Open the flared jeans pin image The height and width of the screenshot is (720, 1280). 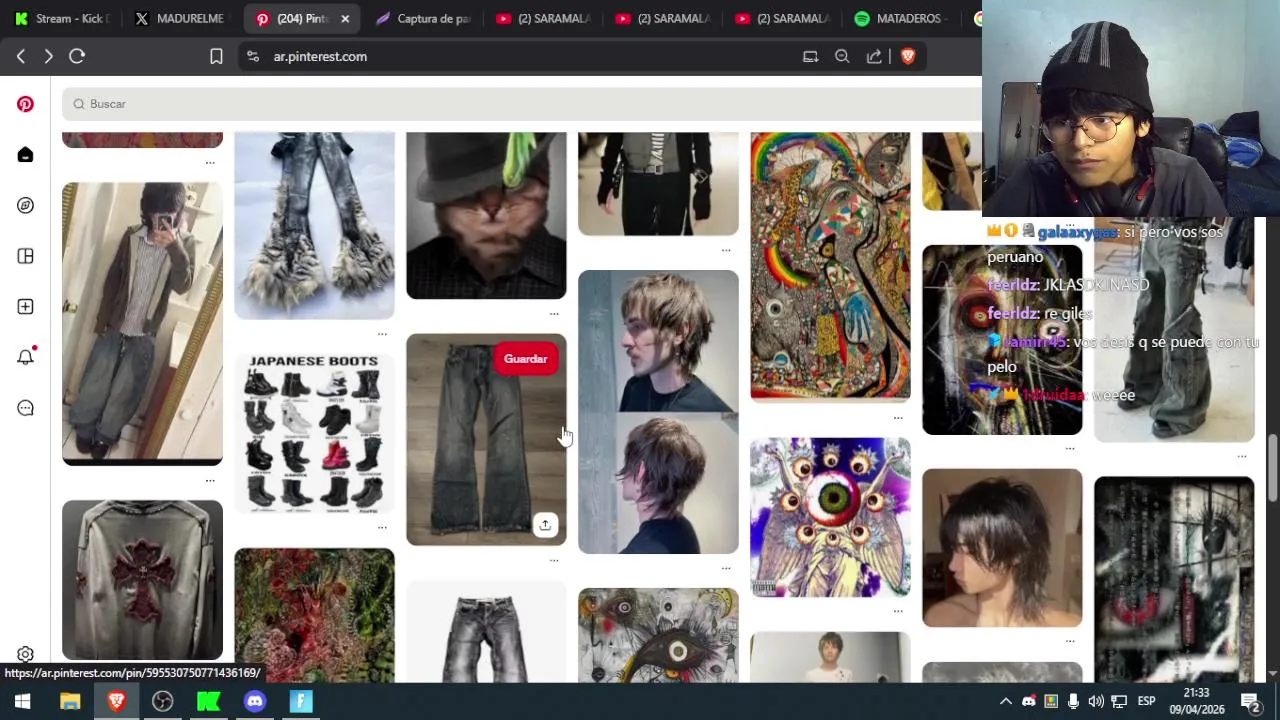(486, 440)
